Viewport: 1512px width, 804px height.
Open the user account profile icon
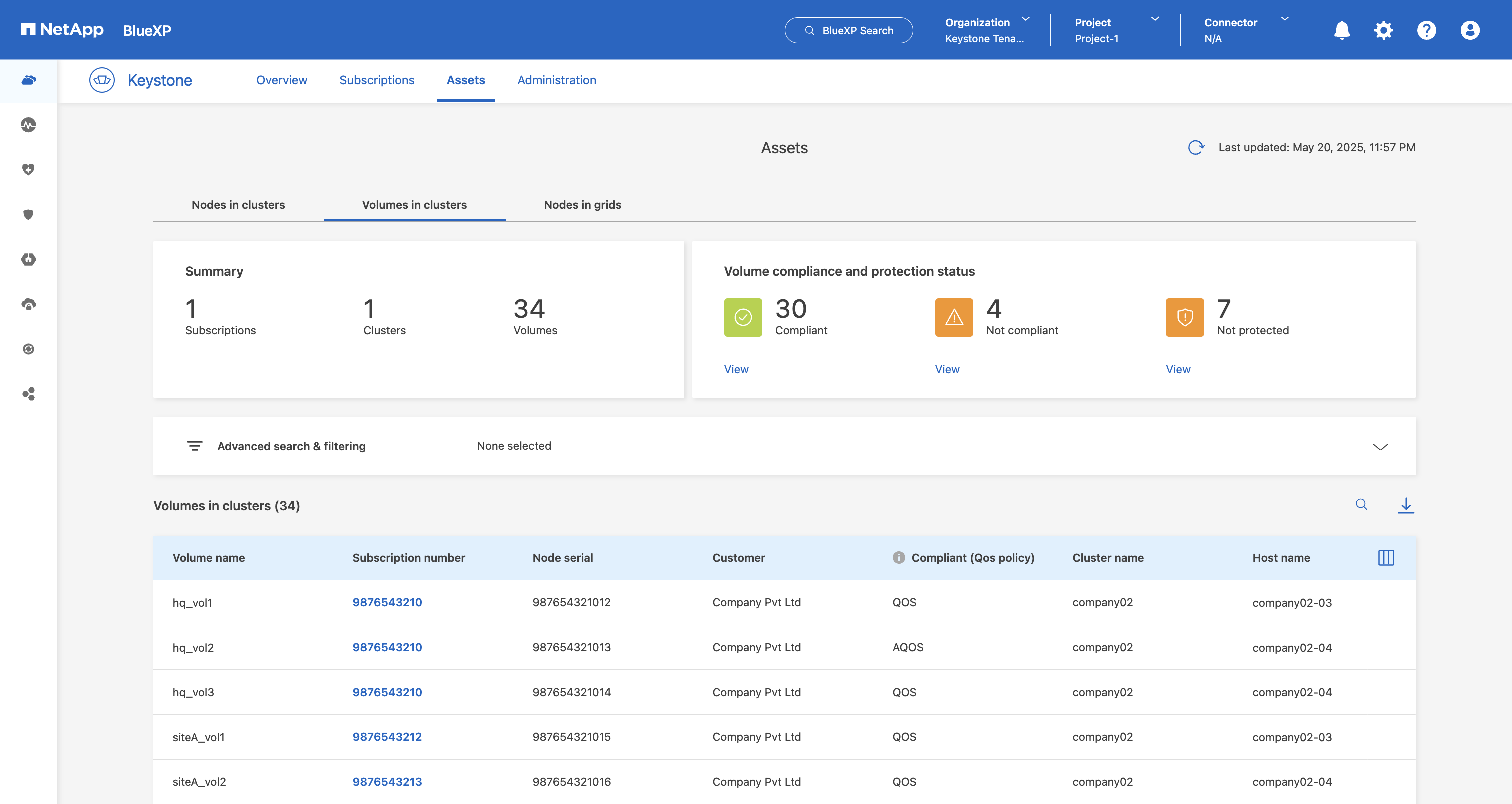pos(1469,30)
